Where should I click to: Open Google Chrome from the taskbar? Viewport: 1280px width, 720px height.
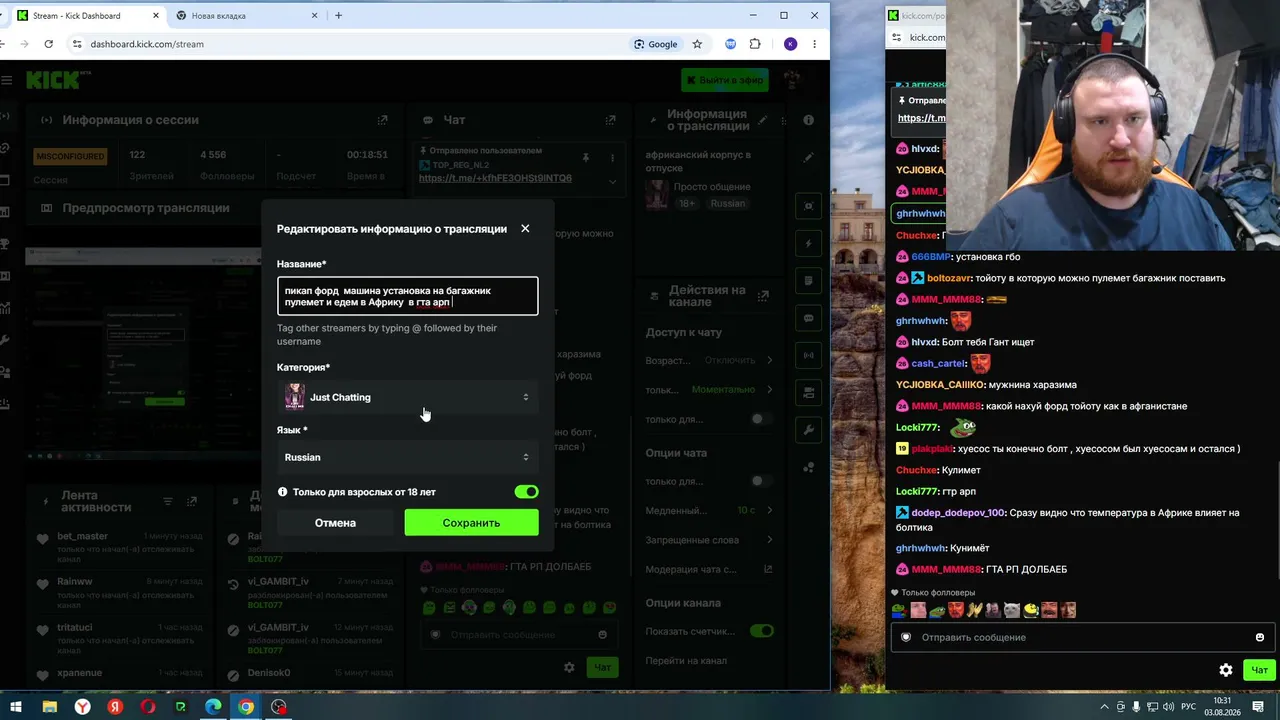pyautogui.click(x=246, y=707)
